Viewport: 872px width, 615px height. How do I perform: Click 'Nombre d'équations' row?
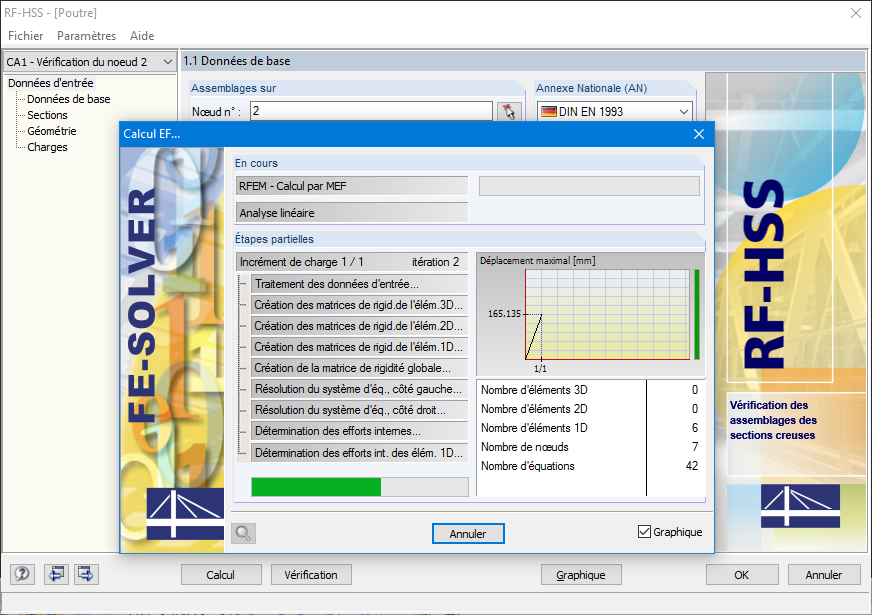590,466
